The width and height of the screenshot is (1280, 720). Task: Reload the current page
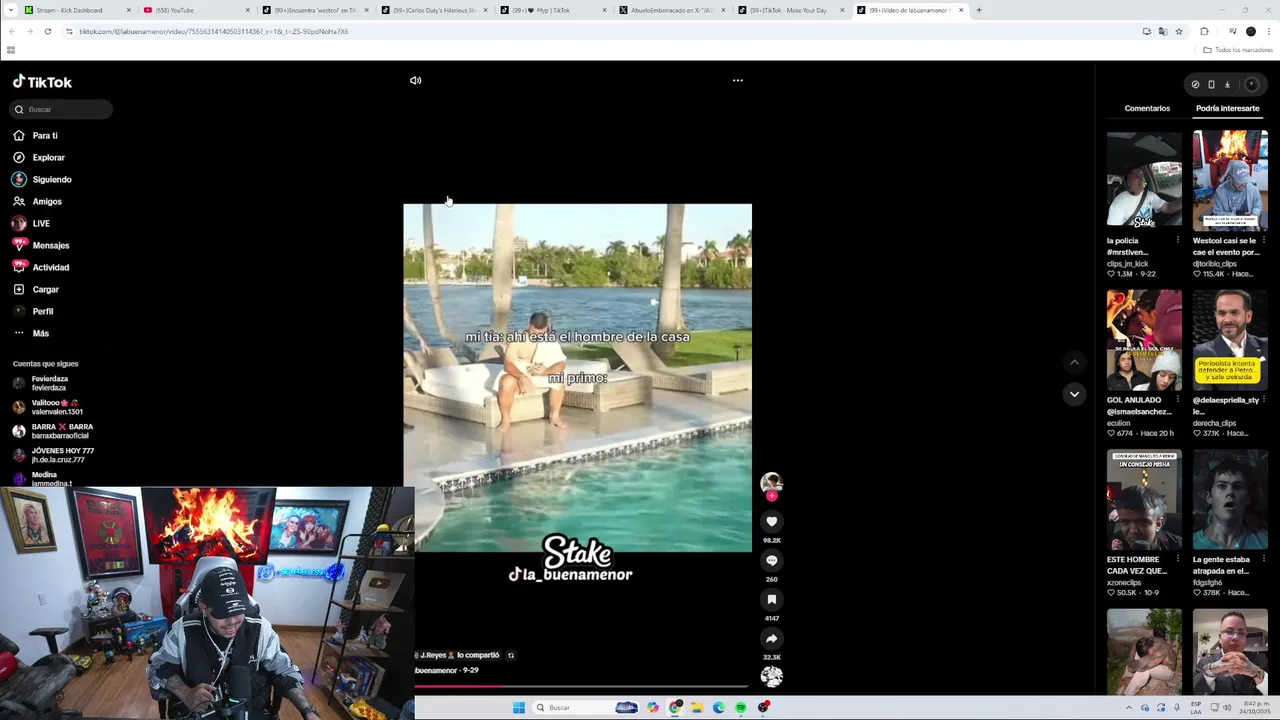click(47, 31)
